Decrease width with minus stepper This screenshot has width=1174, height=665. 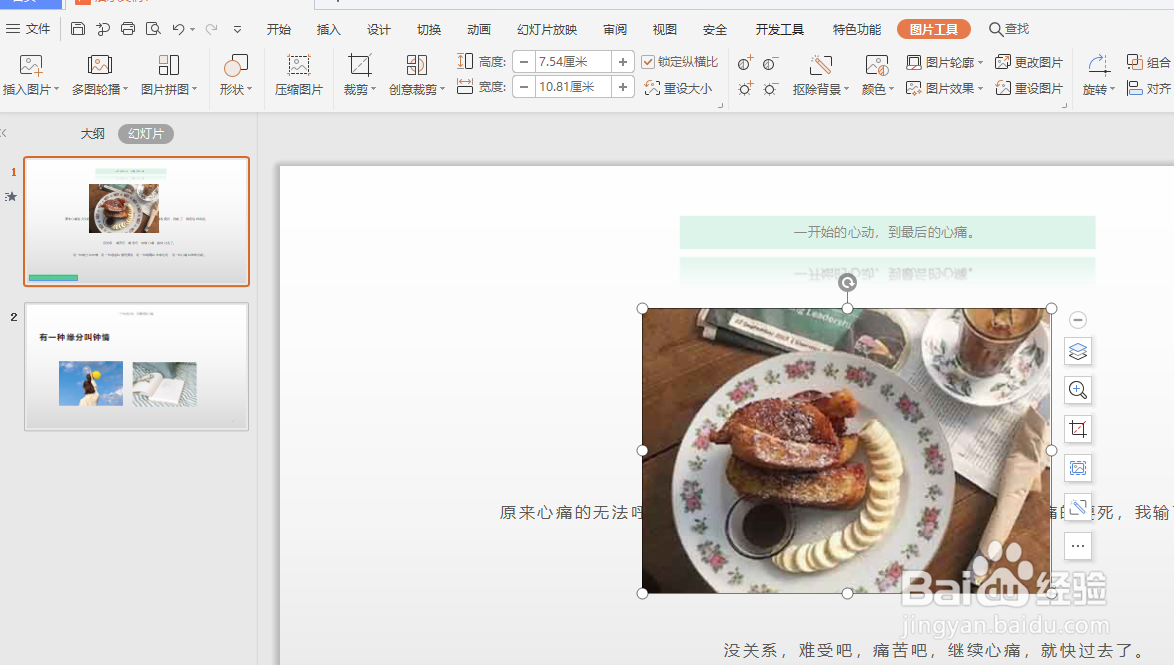[x=524, y=88]
